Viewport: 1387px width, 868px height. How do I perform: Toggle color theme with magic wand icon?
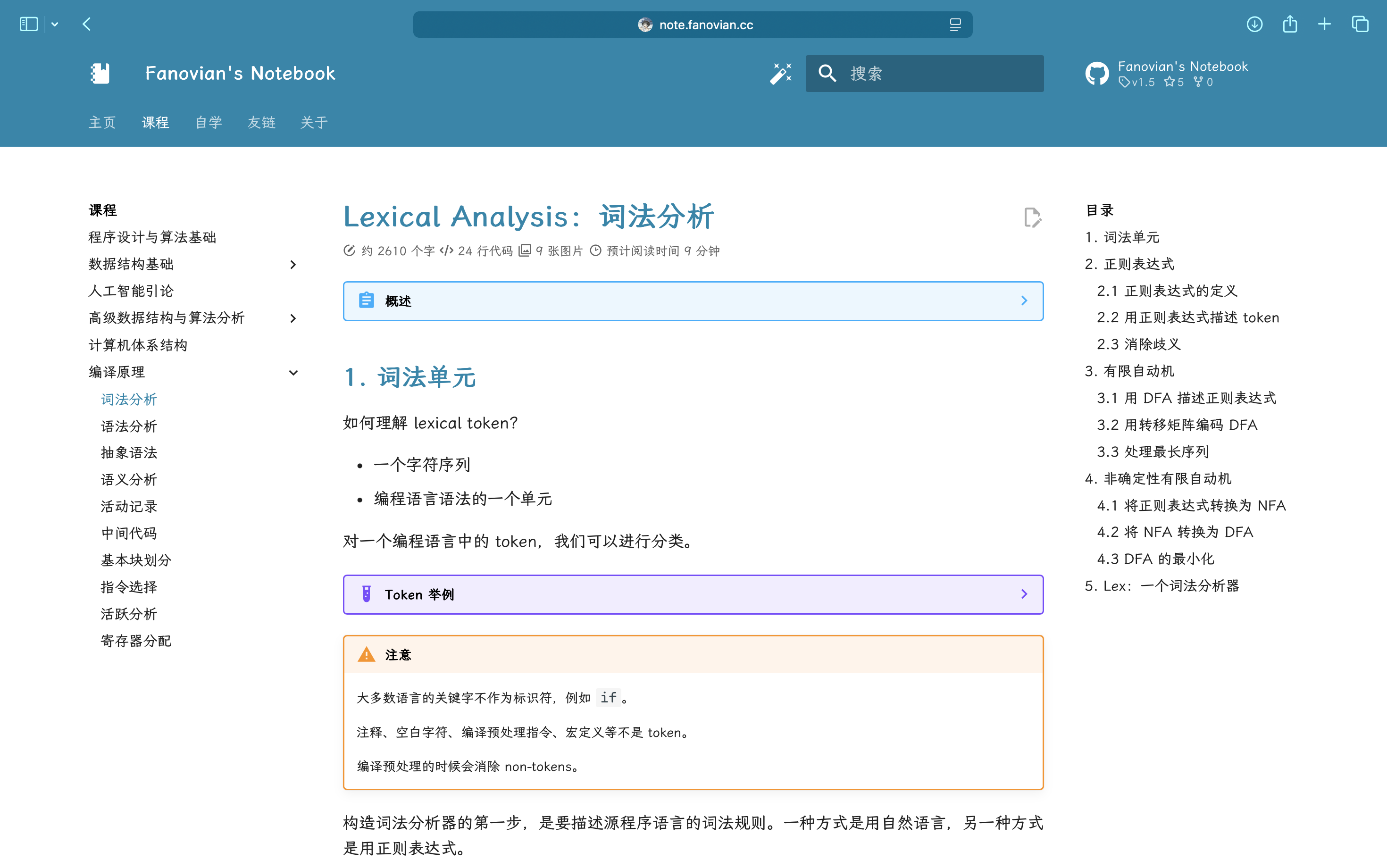(x=780, y=74)
